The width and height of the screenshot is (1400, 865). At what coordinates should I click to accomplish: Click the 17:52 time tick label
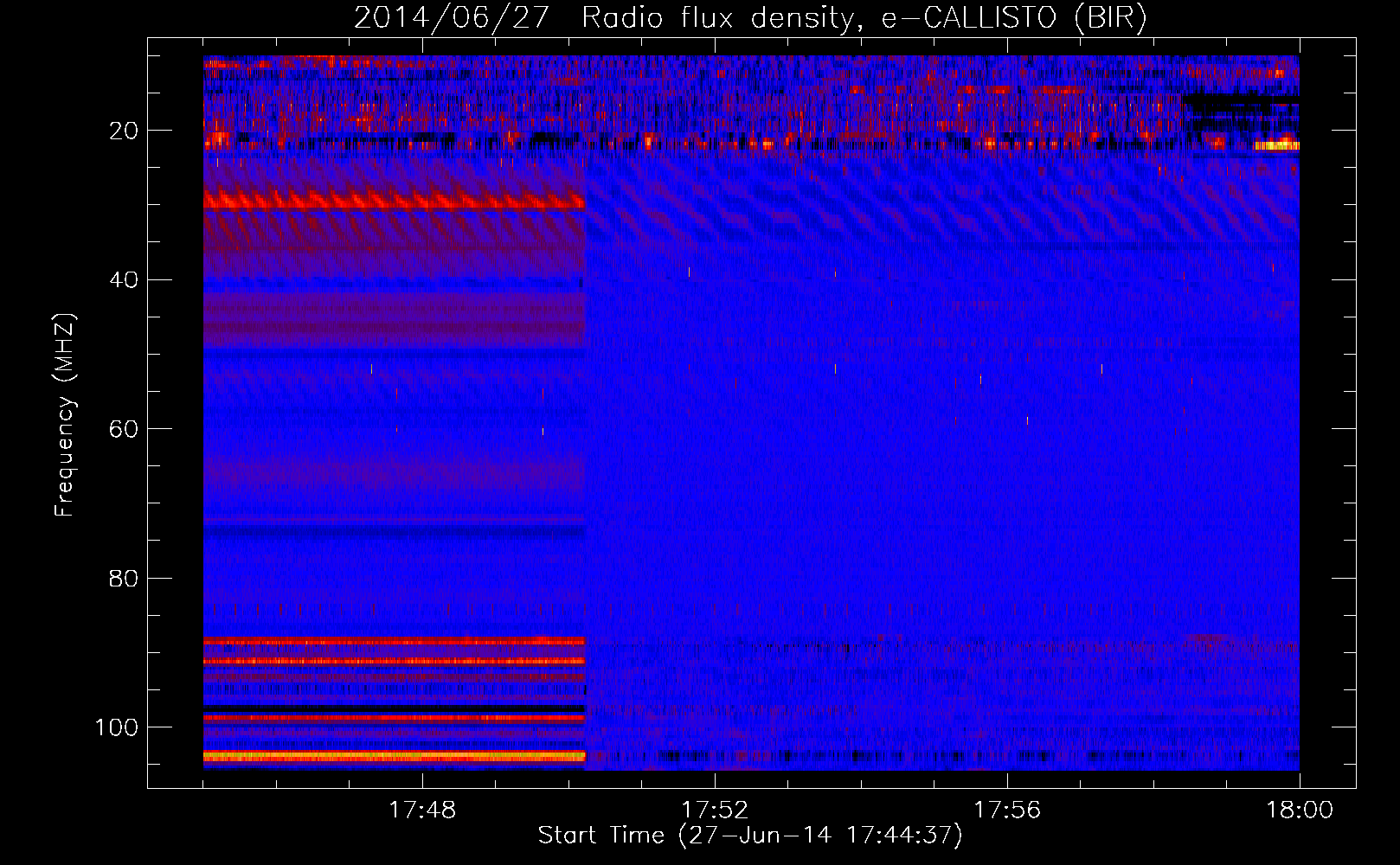pos(715,811)
